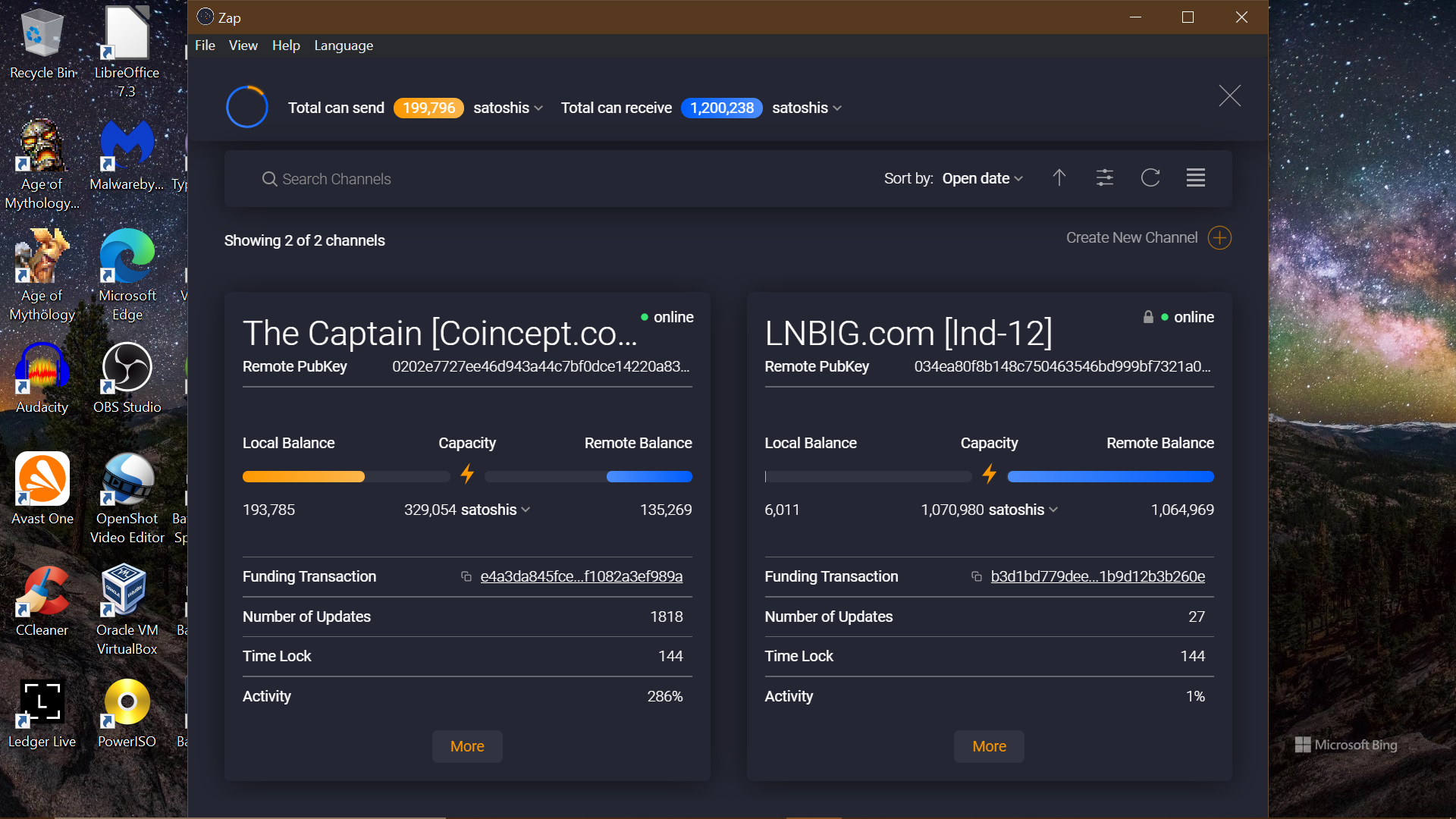Image resolution: width=1456 pixels, height=819 pixels.
Task: Click More on LNBIG.com channel card
Action: coord(989,746)
